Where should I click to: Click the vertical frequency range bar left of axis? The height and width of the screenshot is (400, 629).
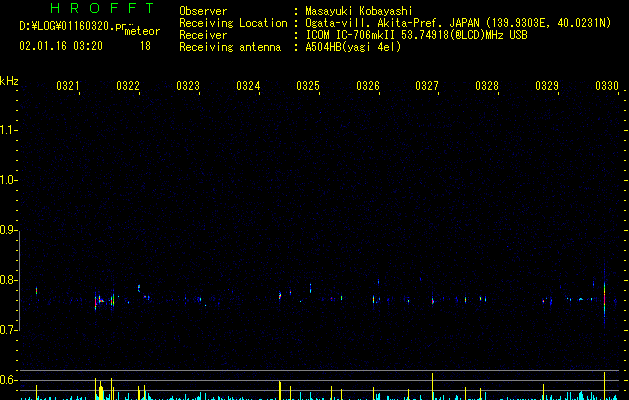19,281
